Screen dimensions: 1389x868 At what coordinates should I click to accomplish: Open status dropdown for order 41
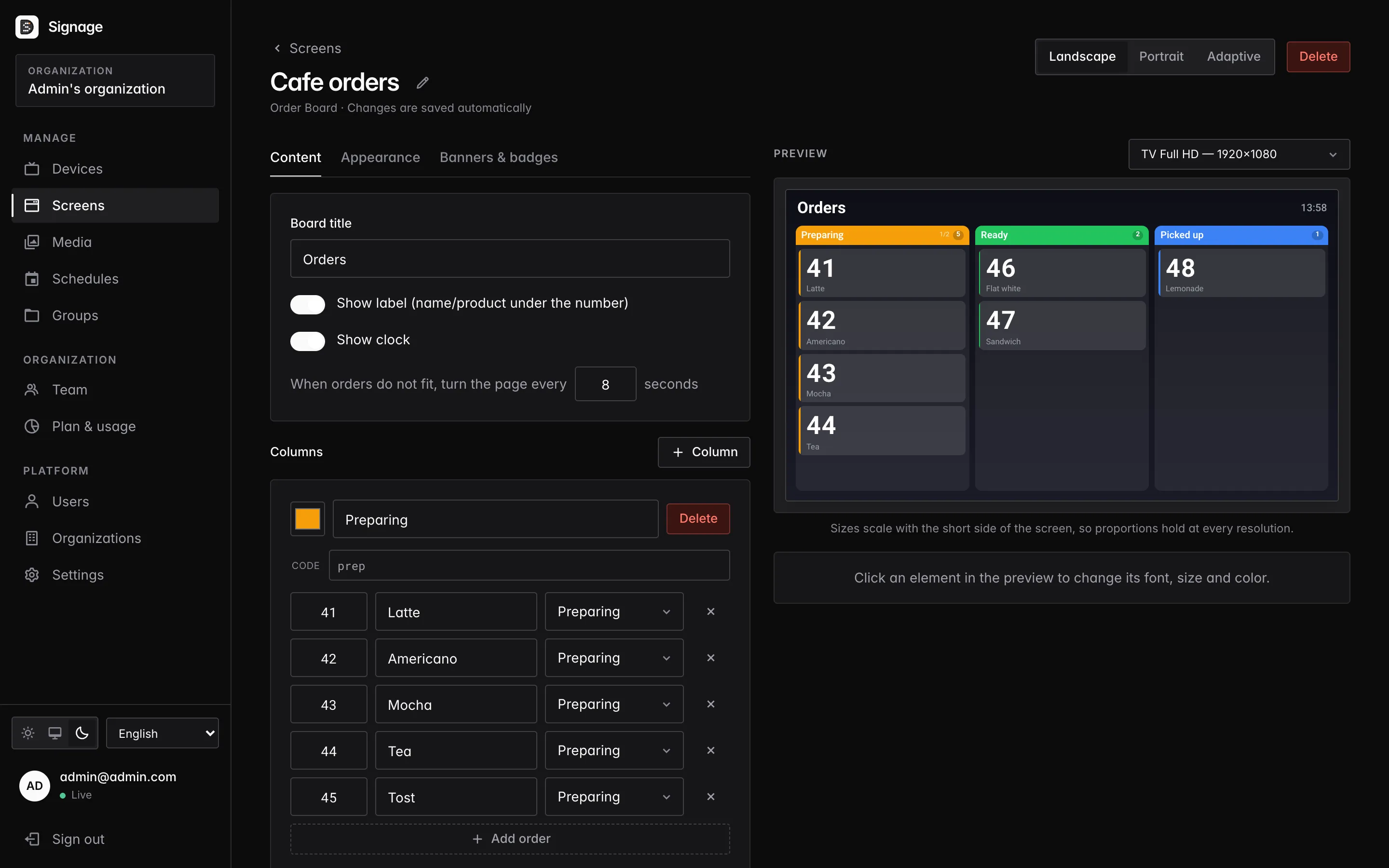pos(613,611)
